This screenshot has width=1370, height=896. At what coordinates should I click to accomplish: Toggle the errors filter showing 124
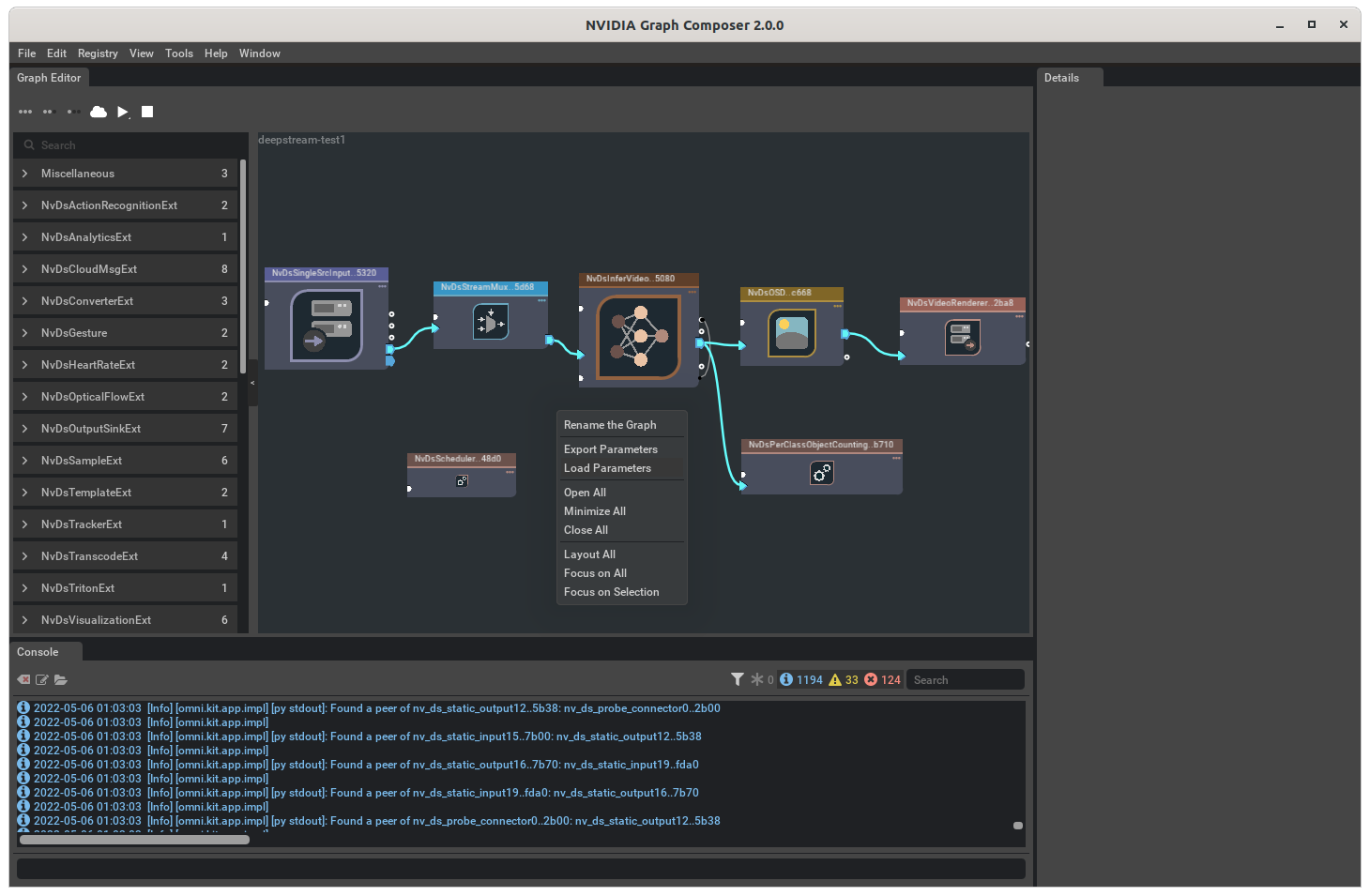click(x=883, y=679)
